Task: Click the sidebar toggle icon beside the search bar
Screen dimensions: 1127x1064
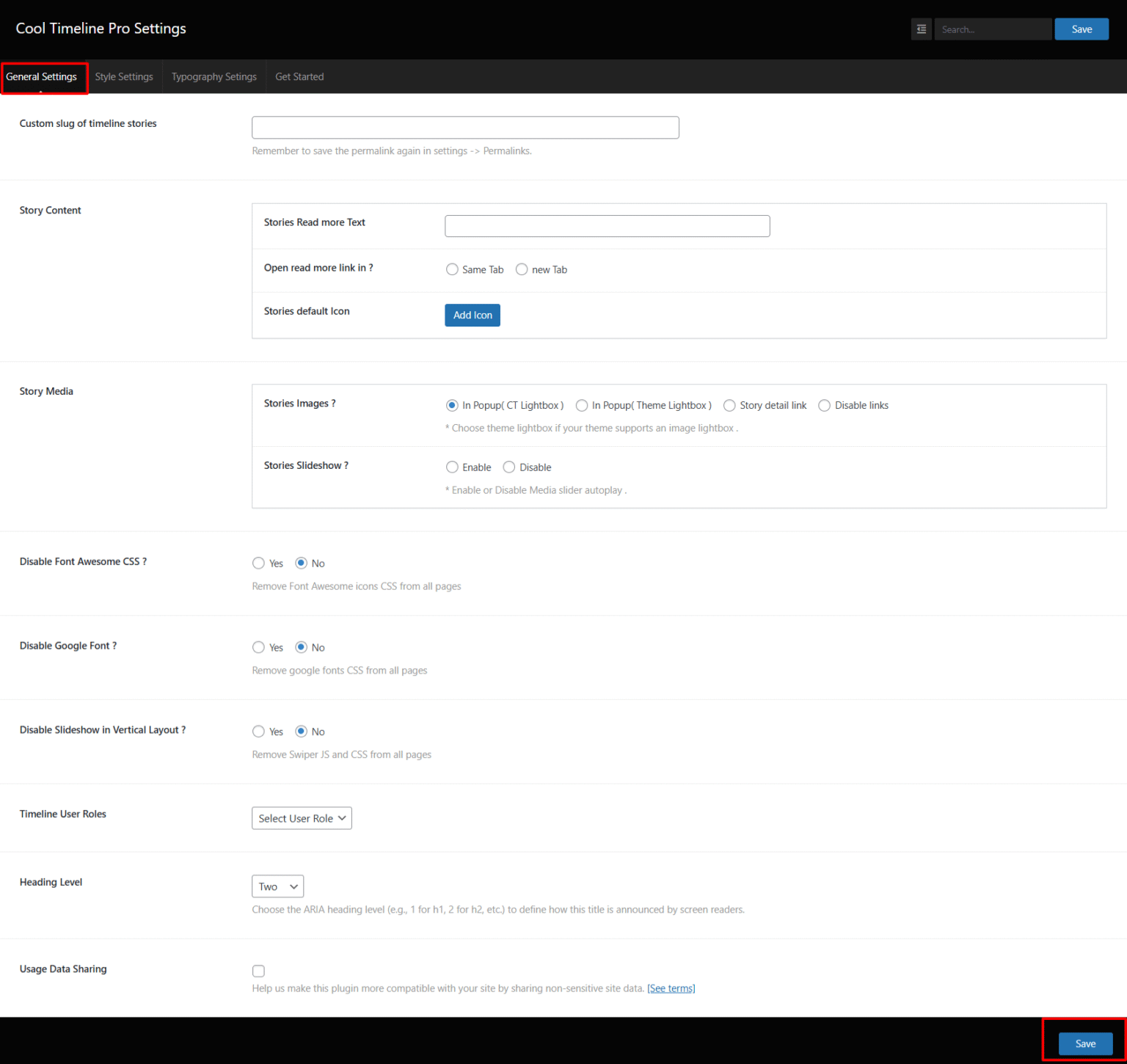Action: coord(921,29)
